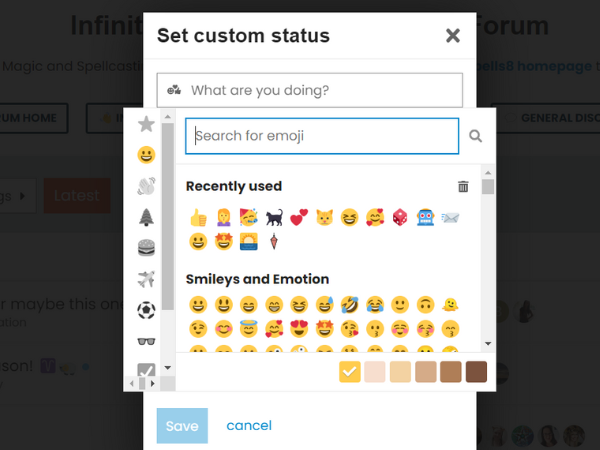Viewport: 600px width, 450px height.
Task: Select the checked default yellow skin tone
Action: click(x=349, y=372)
